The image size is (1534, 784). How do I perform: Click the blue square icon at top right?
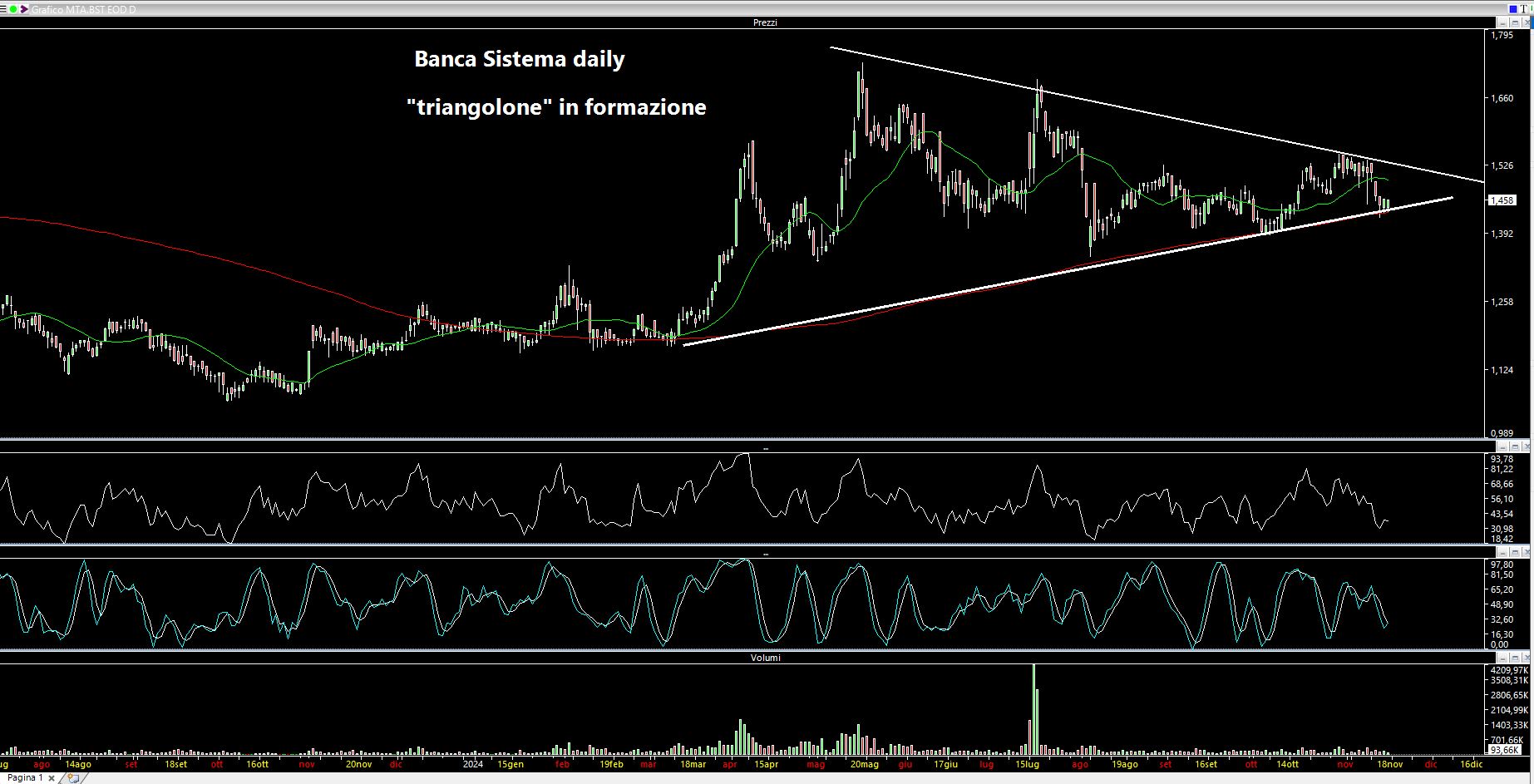tap(1513, 9)
